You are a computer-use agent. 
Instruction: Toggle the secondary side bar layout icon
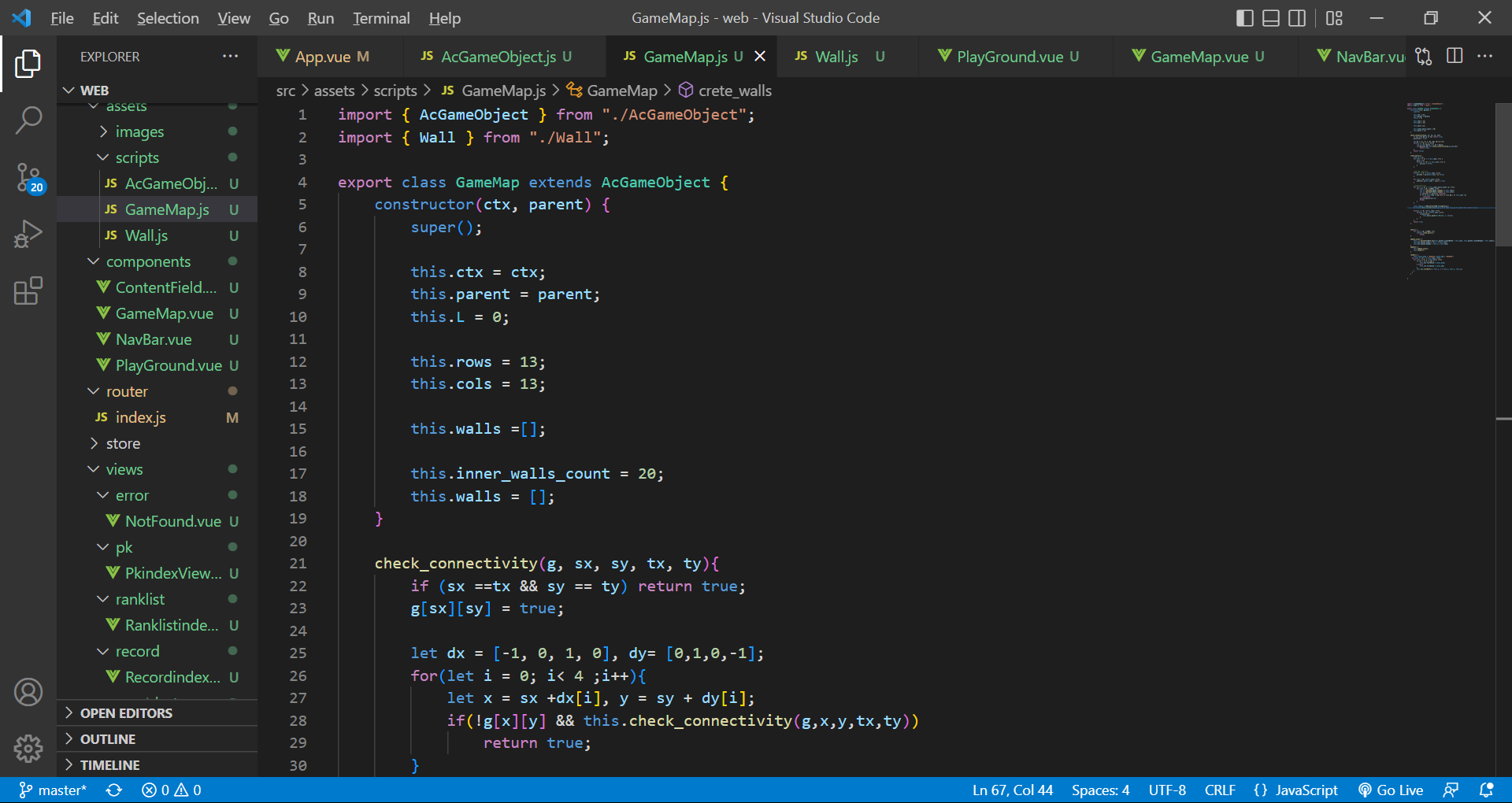click(1297, 18)
